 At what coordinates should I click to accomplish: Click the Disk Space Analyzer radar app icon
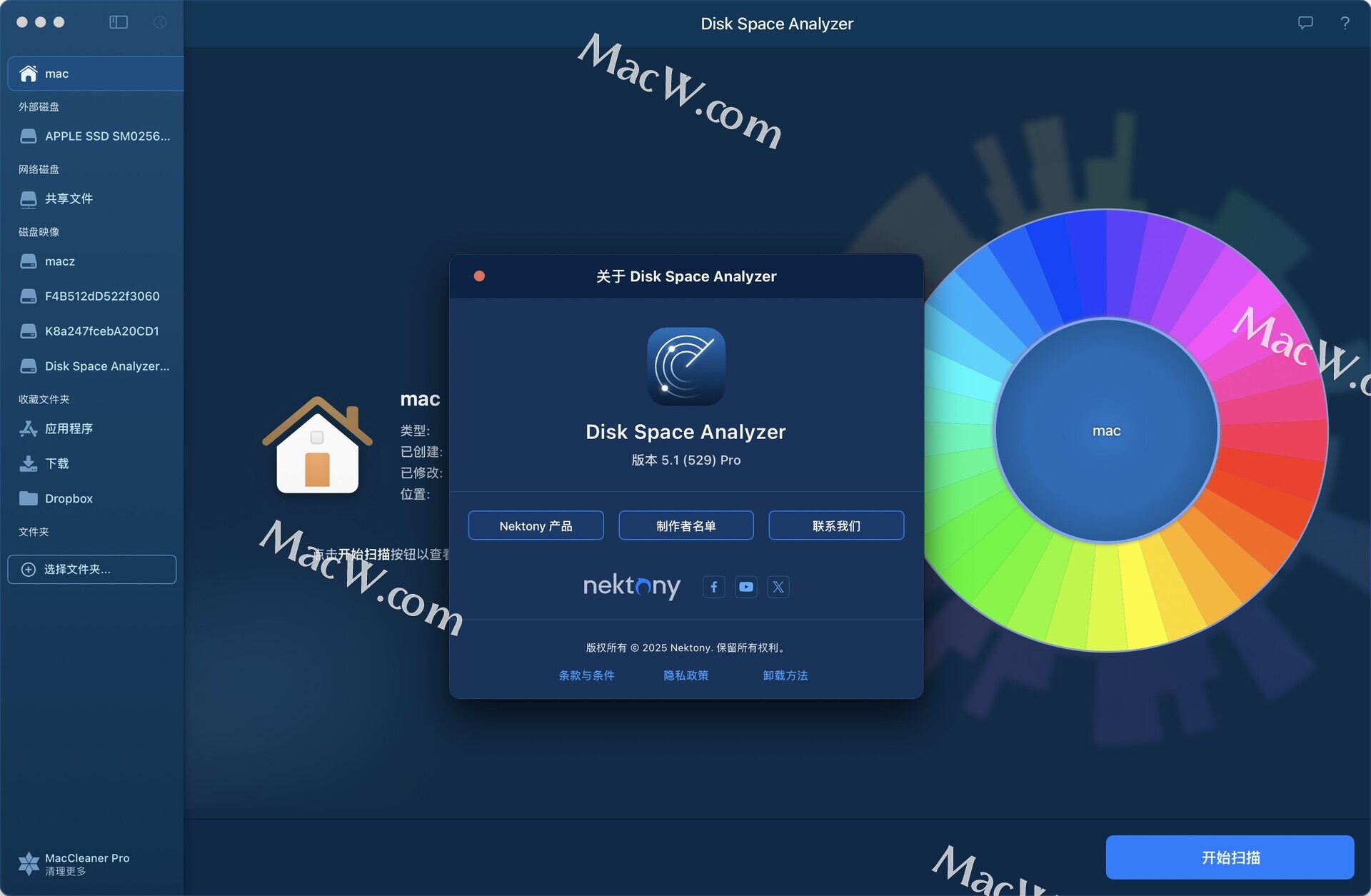(x=686, y=366)
